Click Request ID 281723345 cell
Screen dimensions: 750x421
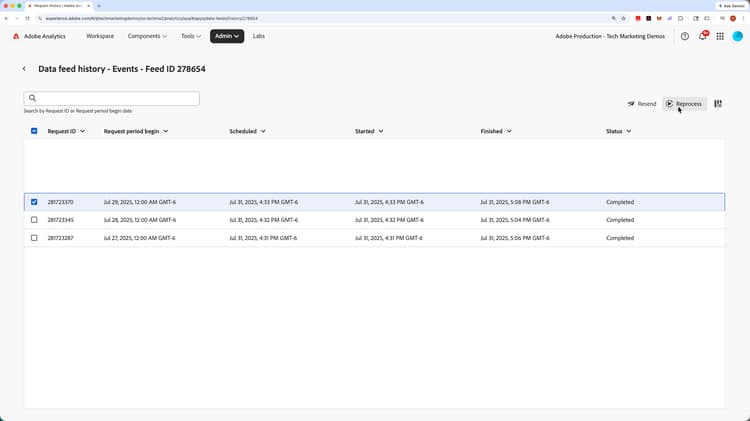(61, 220)
